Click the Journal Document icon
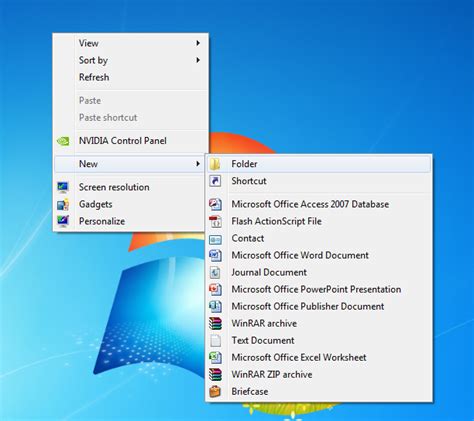Image resolution: width=474 pixels, height=421 pixels. pos(215,272)
